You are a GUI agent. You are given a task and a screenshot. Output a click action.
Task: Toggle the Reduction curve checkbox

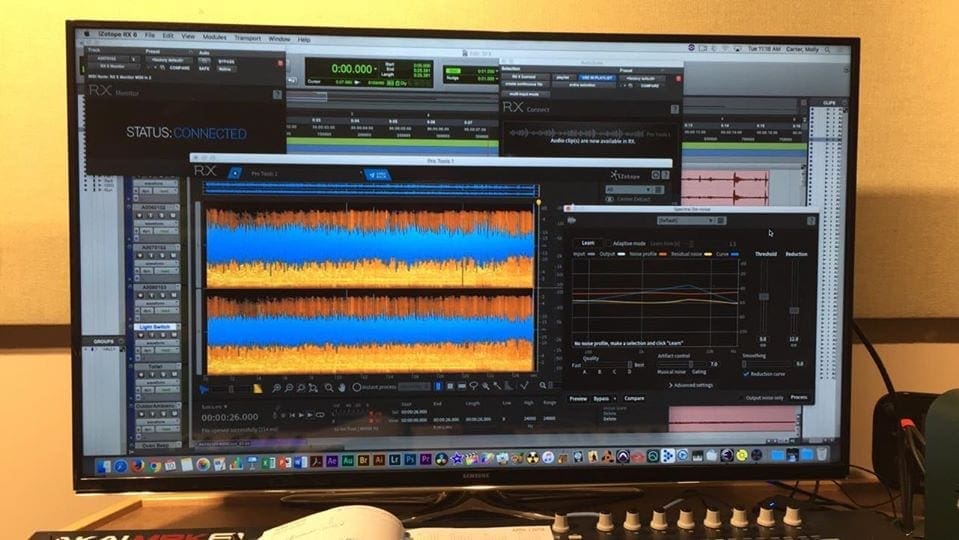(746, 374)
